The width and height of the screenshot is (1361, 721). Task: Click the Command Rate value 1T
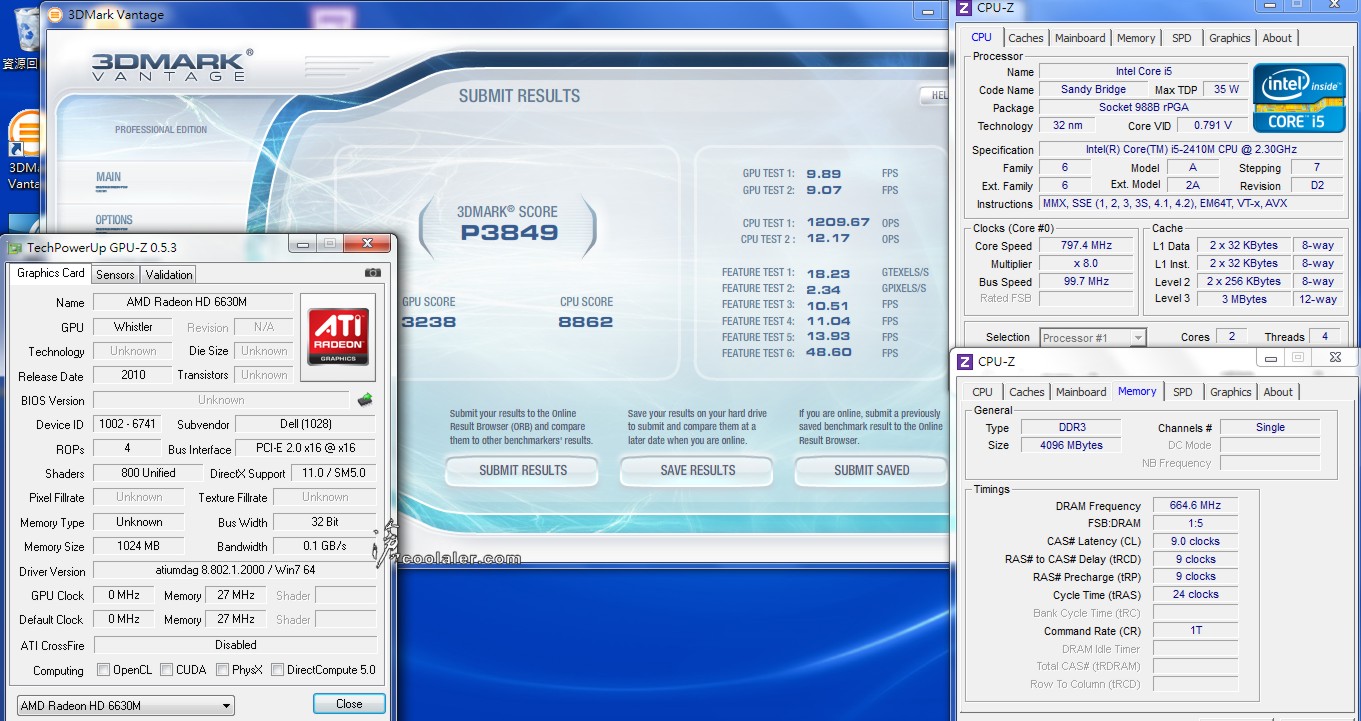pos(1196,631)
